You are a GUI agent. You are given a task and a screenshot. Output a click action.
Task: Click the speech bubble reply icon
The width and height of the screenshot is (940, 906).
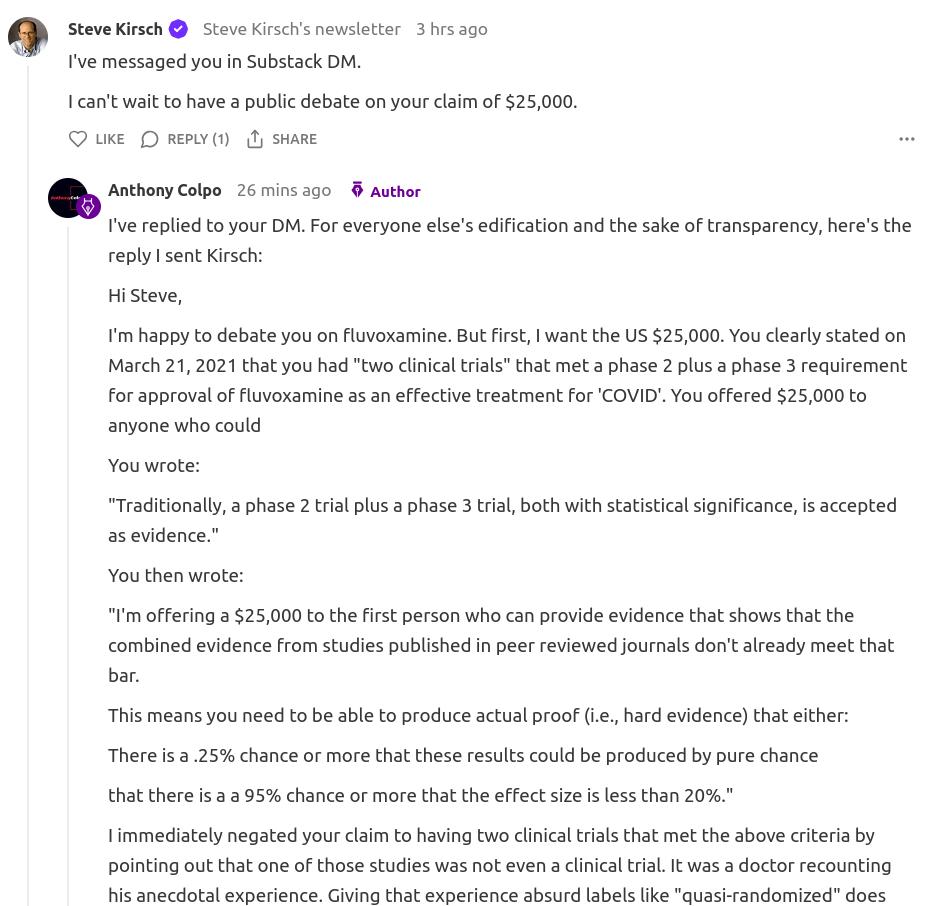click(150, 139)
